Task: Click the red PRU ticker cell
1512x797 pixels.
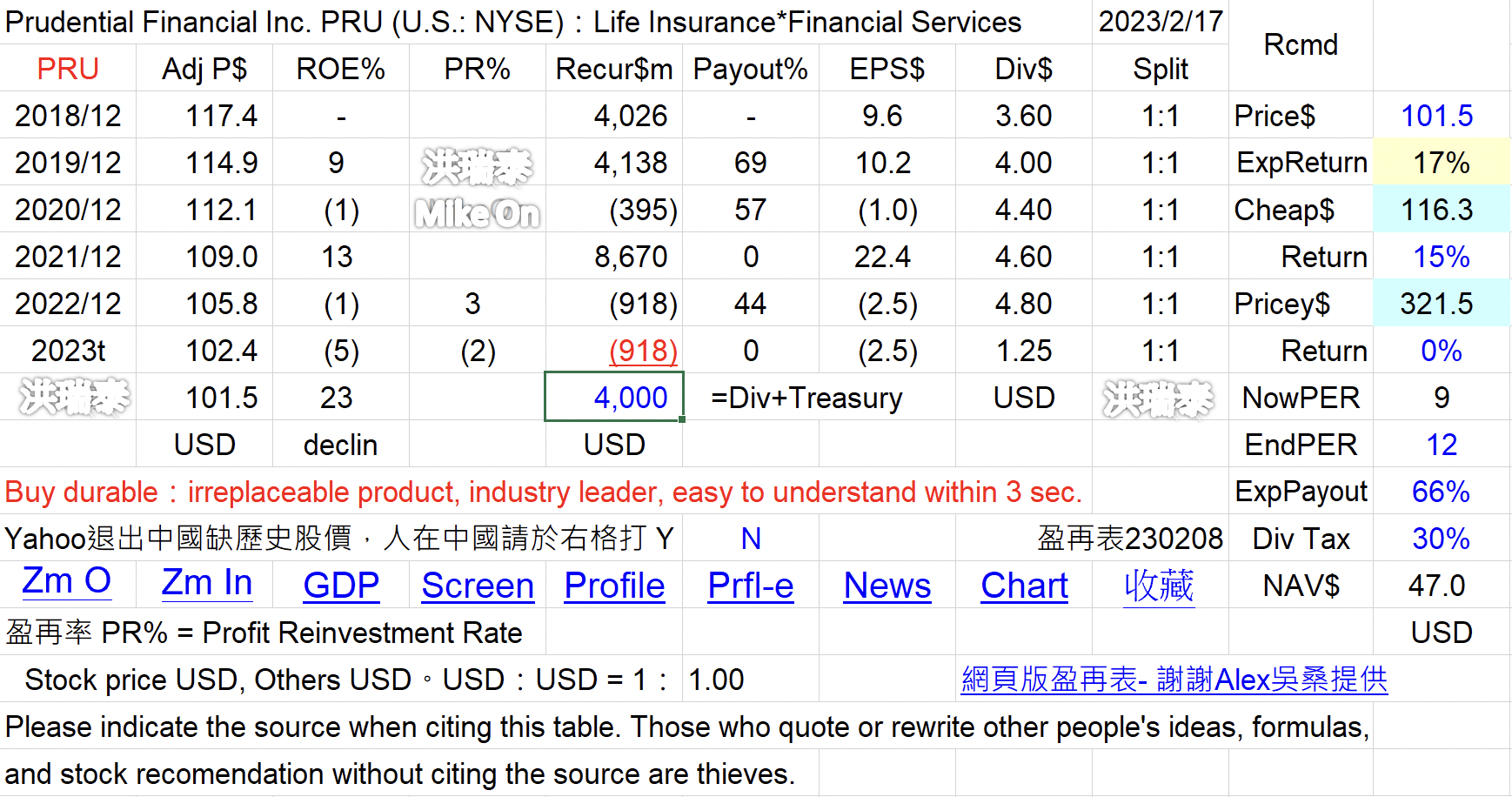Action: point(68,69)
